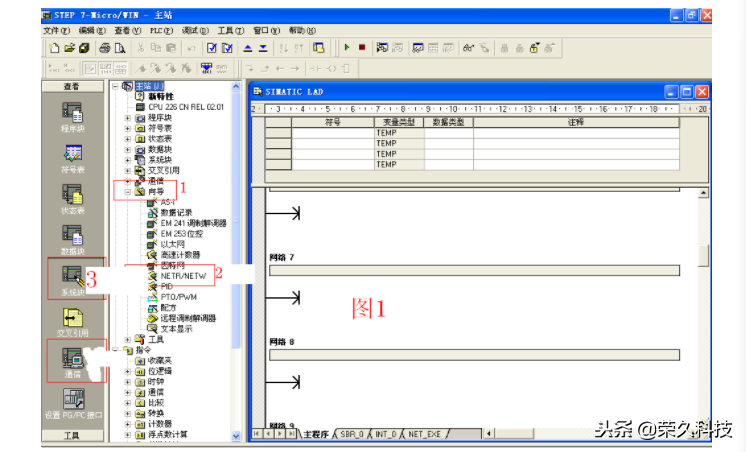The image size is (746, 452).
Task: Click the LAD editor vertical scrollbar thumb
Action: tap(703, 255)
